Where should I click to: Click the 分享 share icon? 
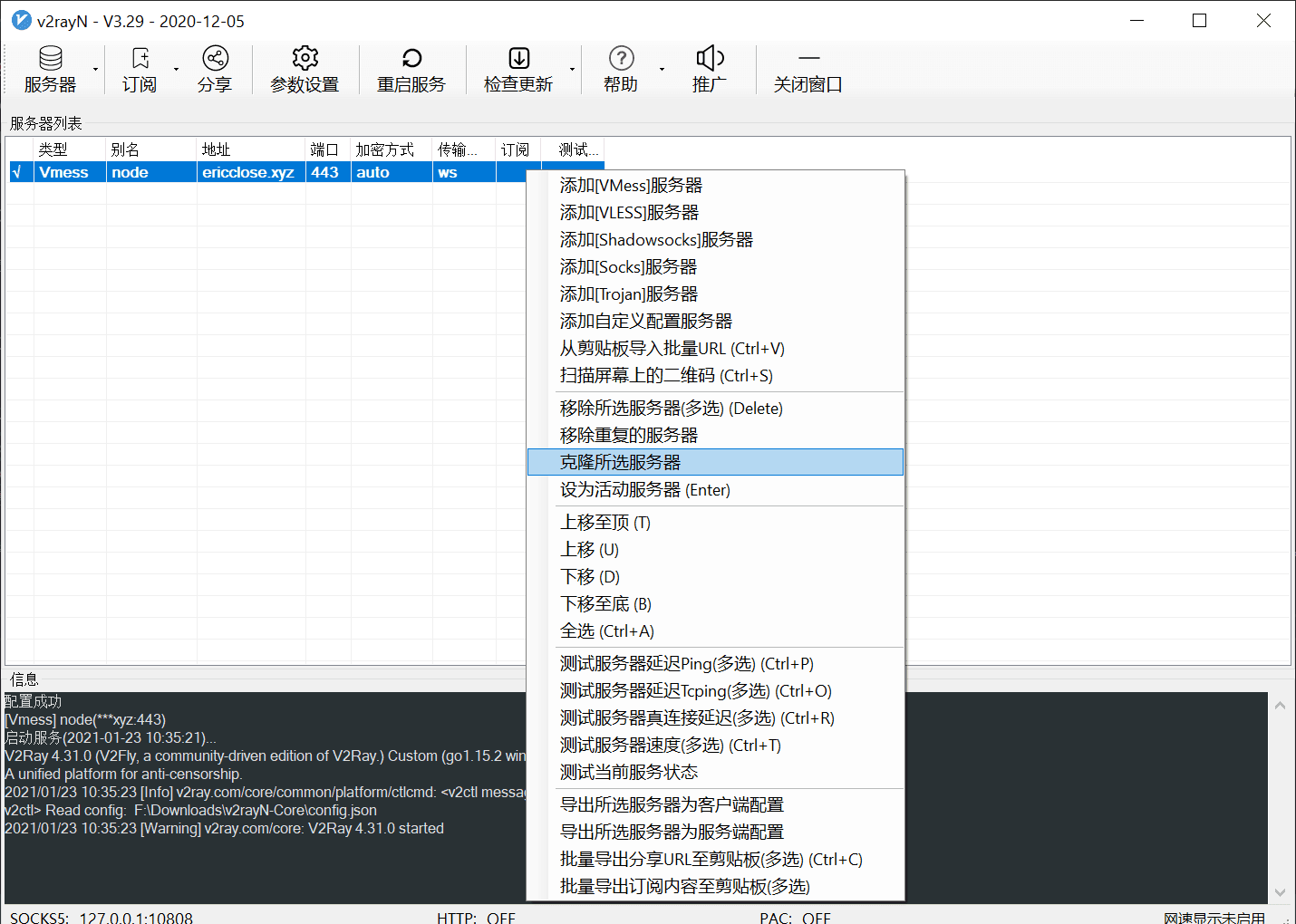[x=215, y=59]
